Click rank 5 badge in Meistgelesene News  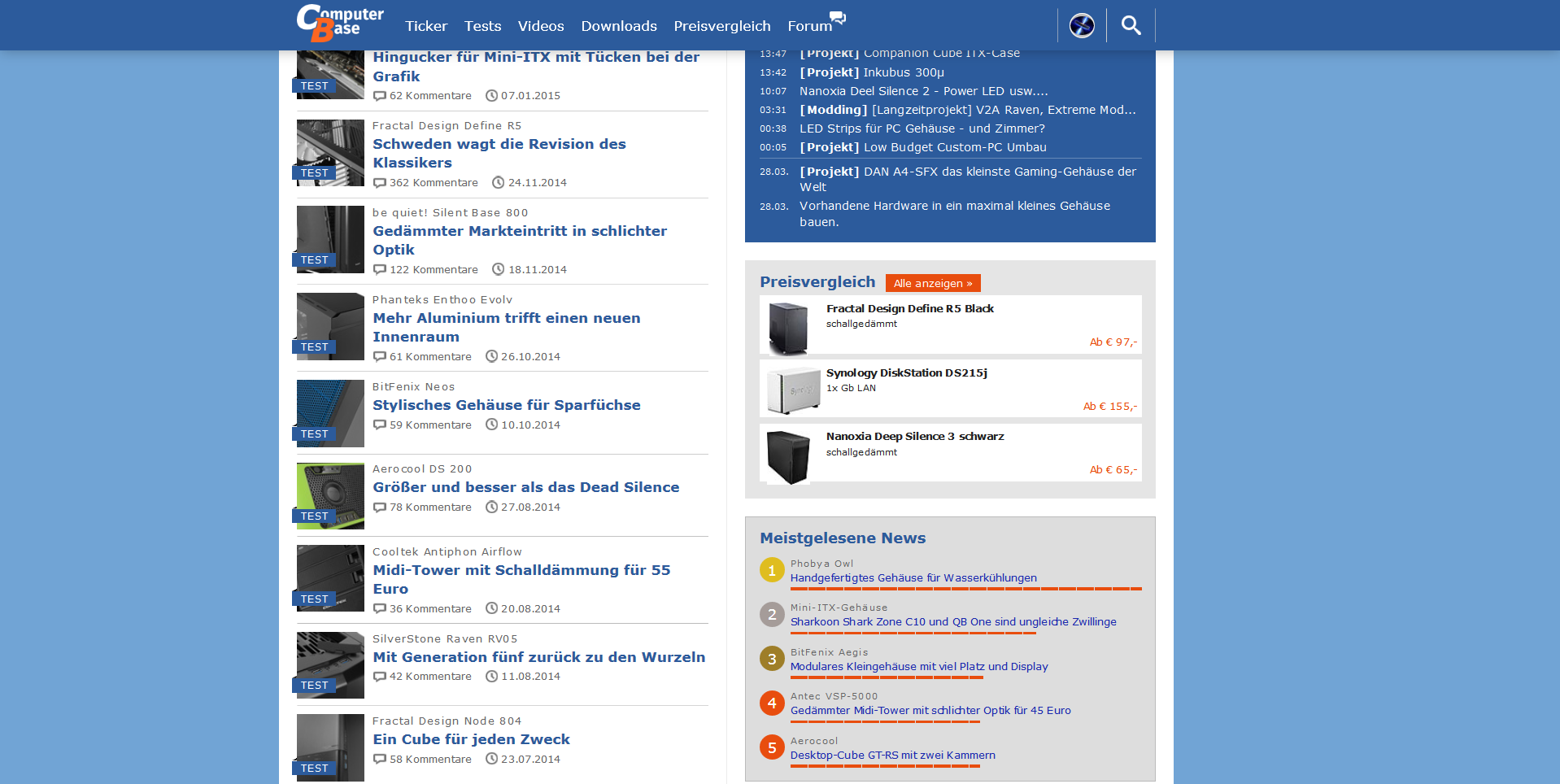click(x=772, y=747)
